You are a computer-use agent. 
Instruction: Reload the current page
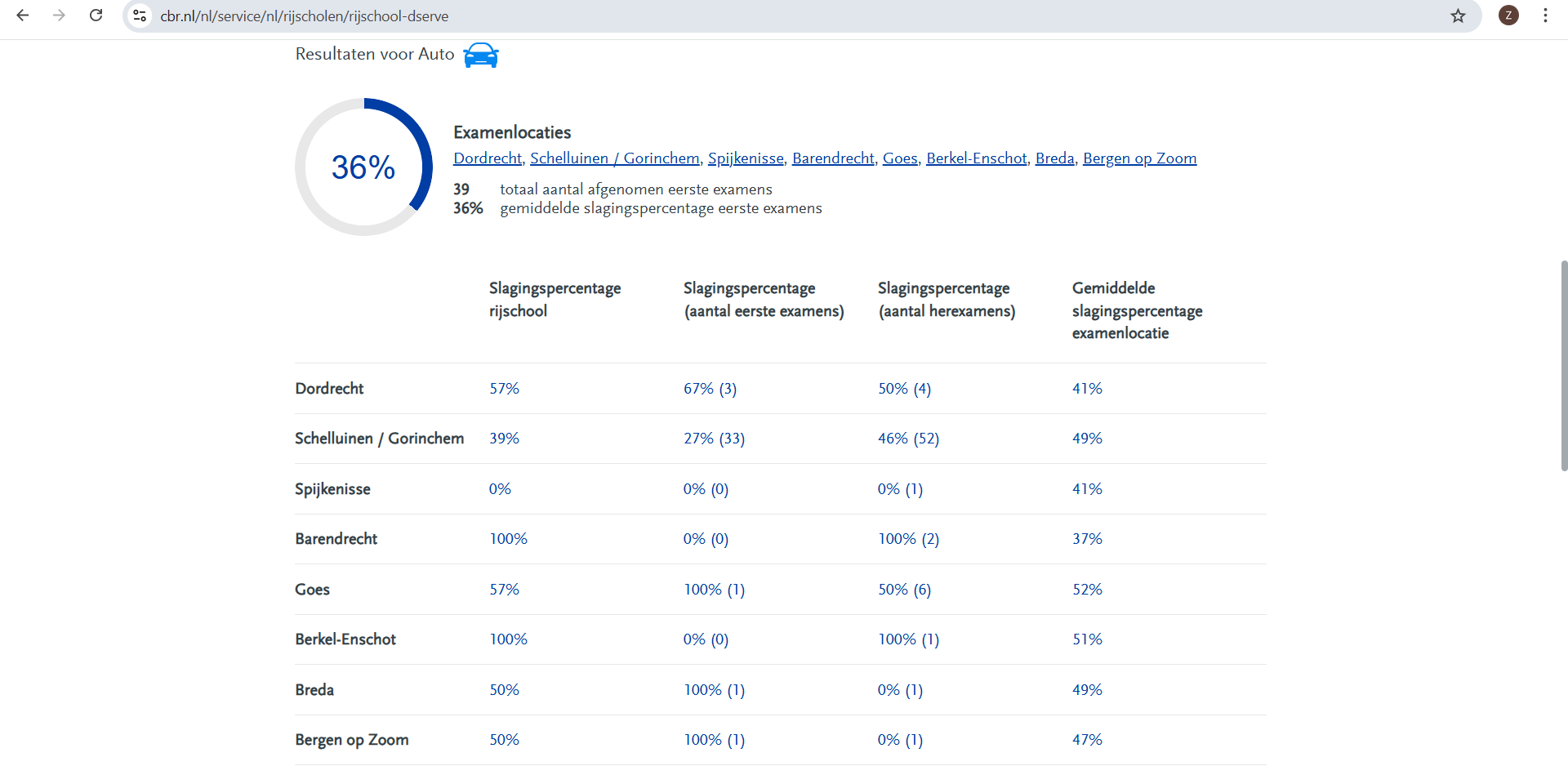96,16
